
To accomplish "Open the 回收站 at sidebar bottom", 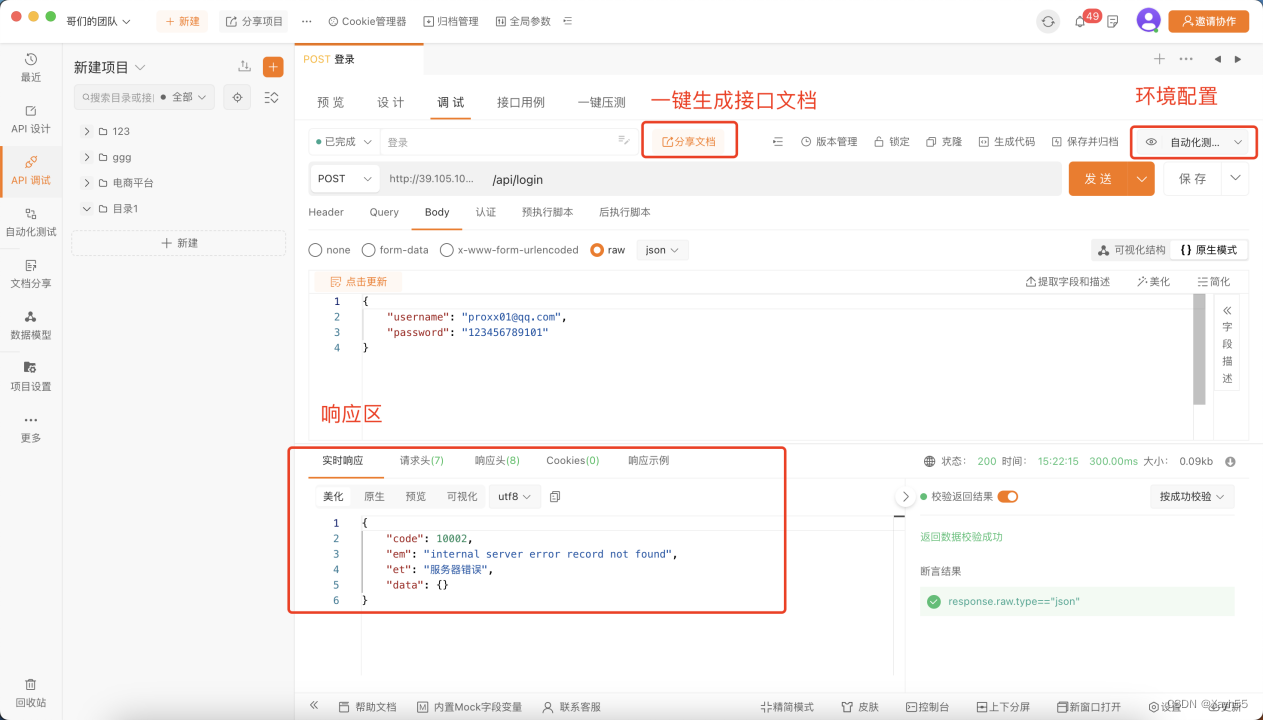I will [x=31, y=691].
